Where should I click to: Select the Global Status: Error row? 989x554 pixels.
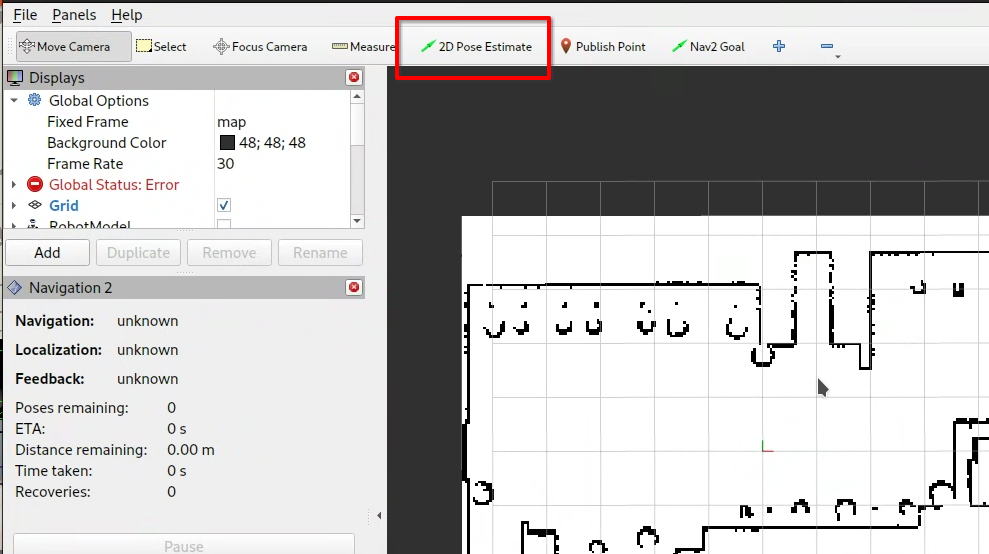coord(114,184)
